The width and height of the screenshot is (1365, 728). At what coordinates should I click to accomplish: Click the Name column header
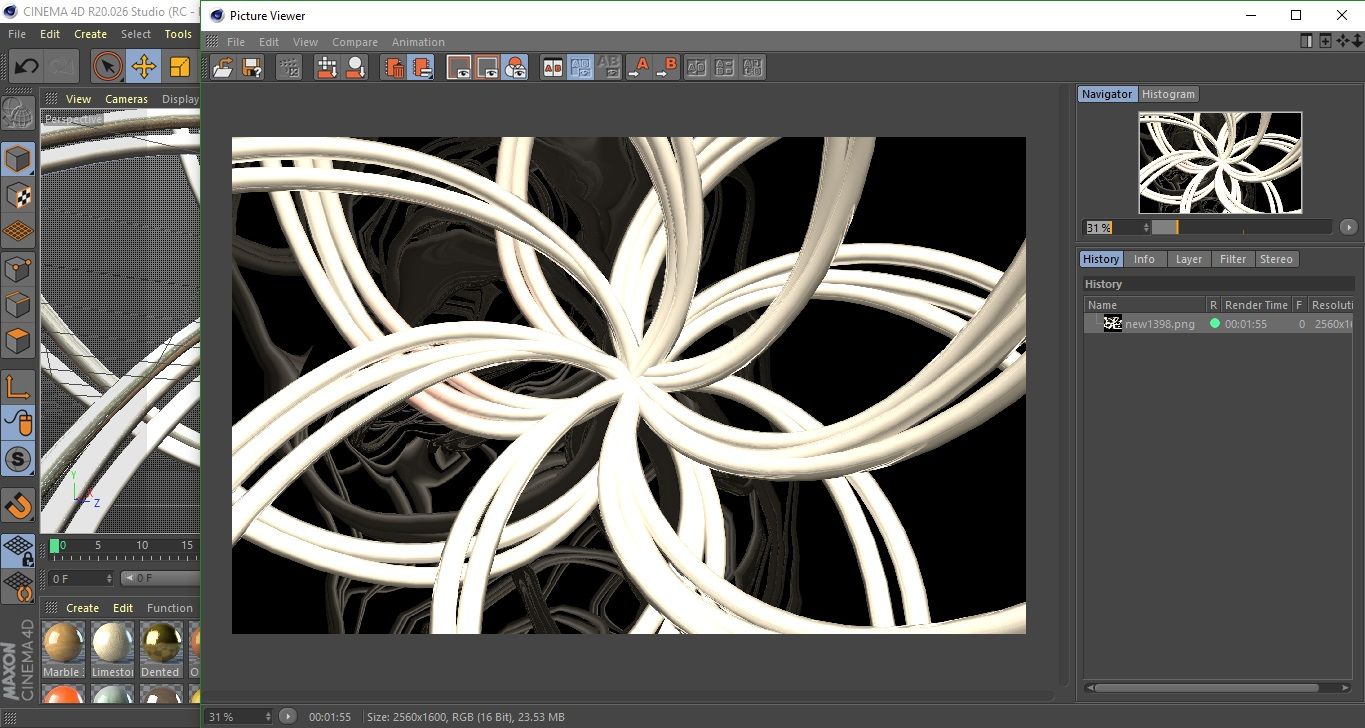[x=1144, y=305]
